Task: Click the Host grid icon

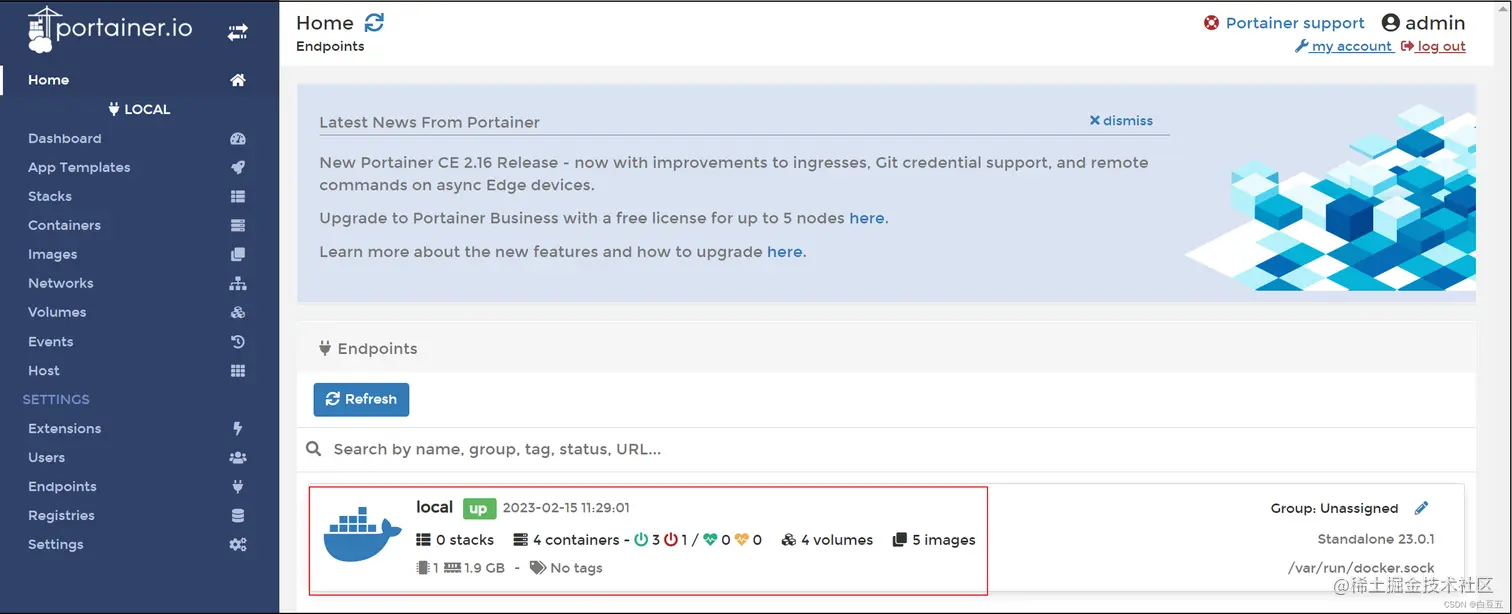Action: 238,370
